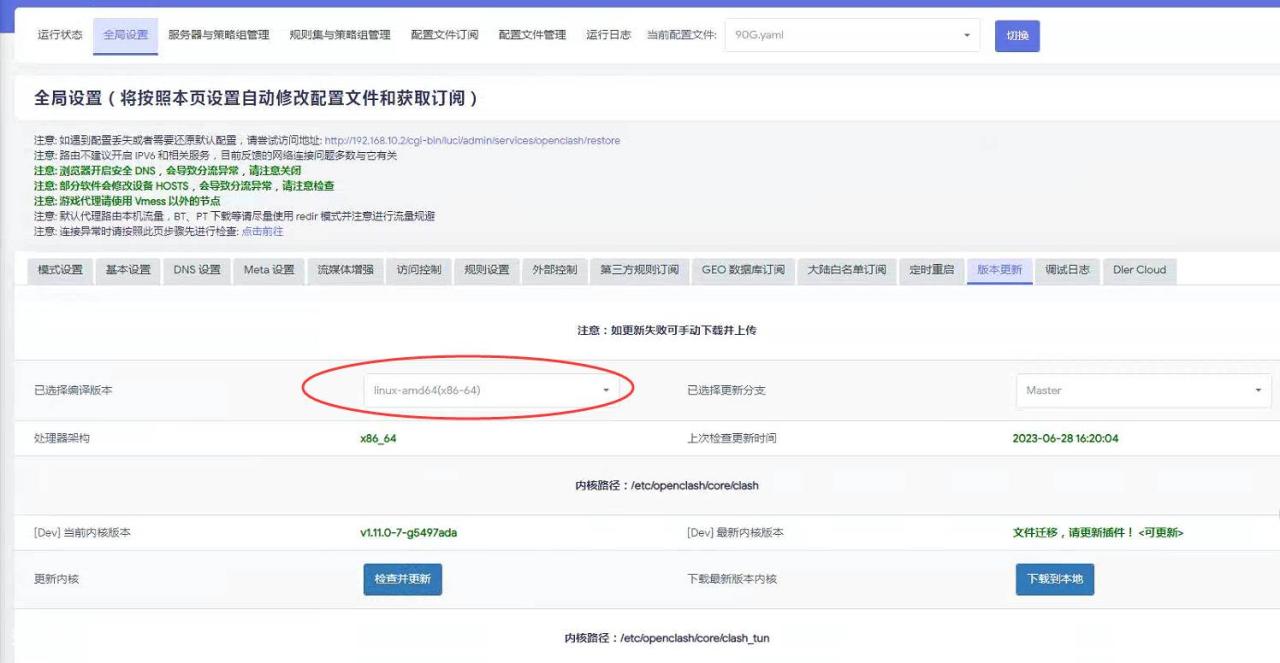
Task: Open the openclash restore URL link
Action: [x=472, y=141]
